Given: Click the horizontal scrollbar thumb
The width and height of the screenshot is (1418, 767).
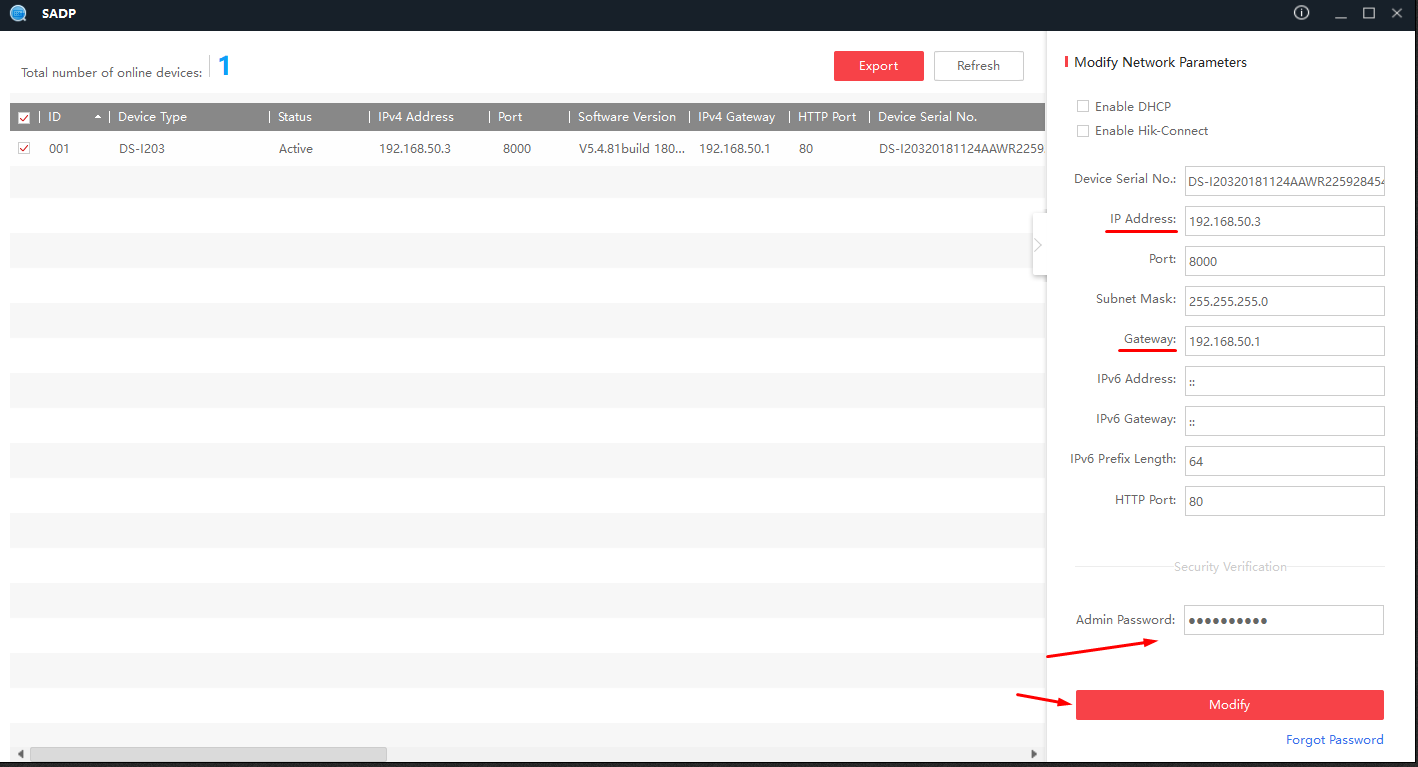Looking at the screenshot, I should tap(208, 754).
